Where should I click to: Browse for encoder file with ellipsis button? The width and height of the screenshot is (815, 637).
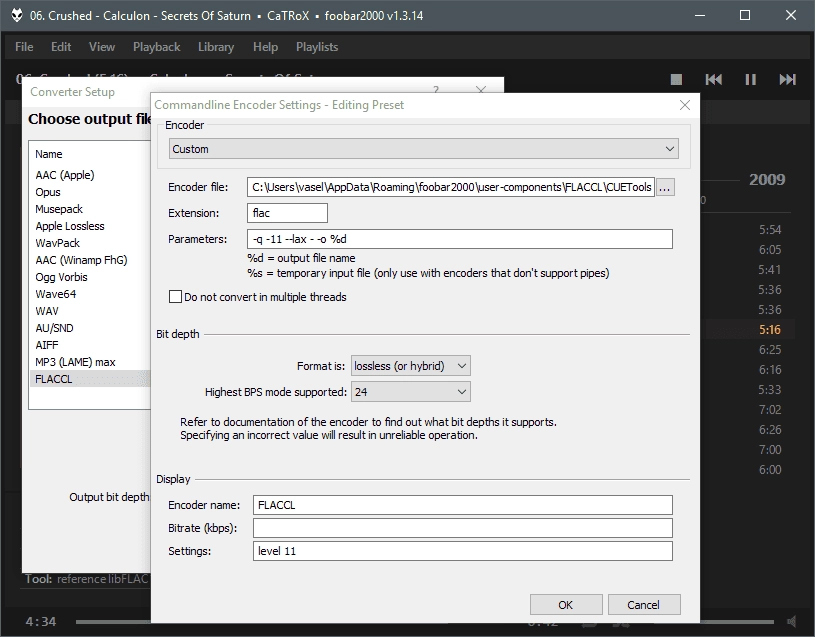(665, 188)
